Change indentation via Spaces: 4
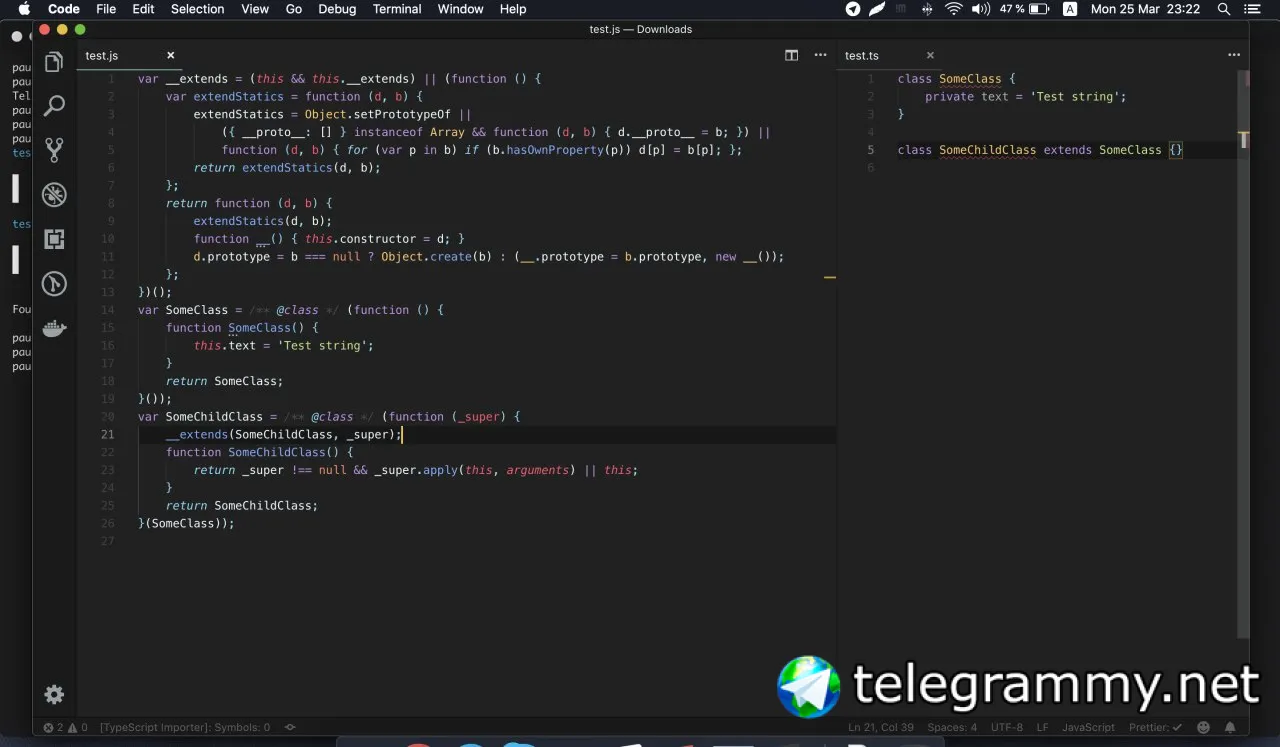The width and height of the screenshot is (1280, 747). coord(952,728)
